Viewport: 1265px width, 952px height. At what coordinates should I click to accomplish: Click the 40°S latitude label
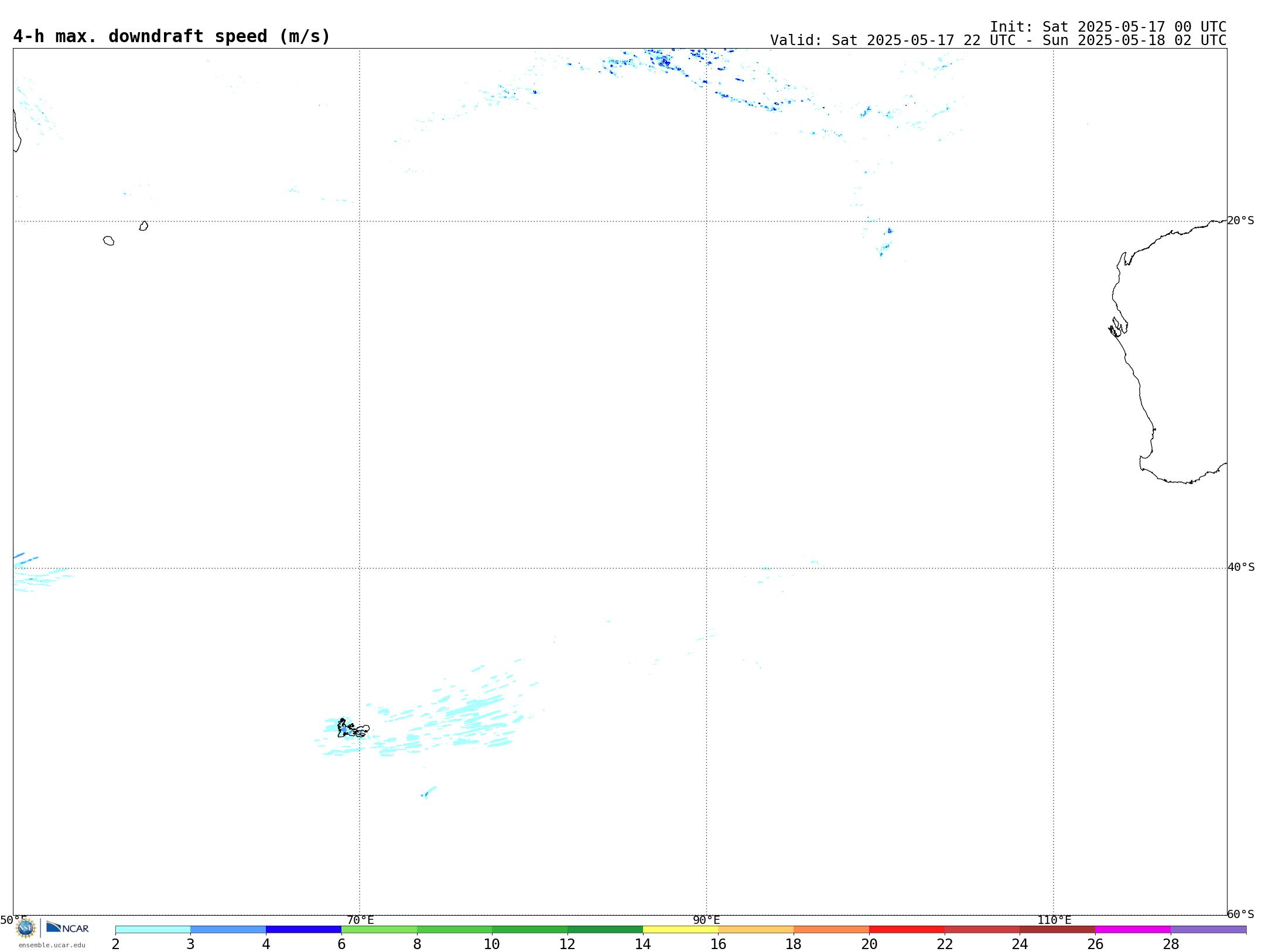point(1240,567)
